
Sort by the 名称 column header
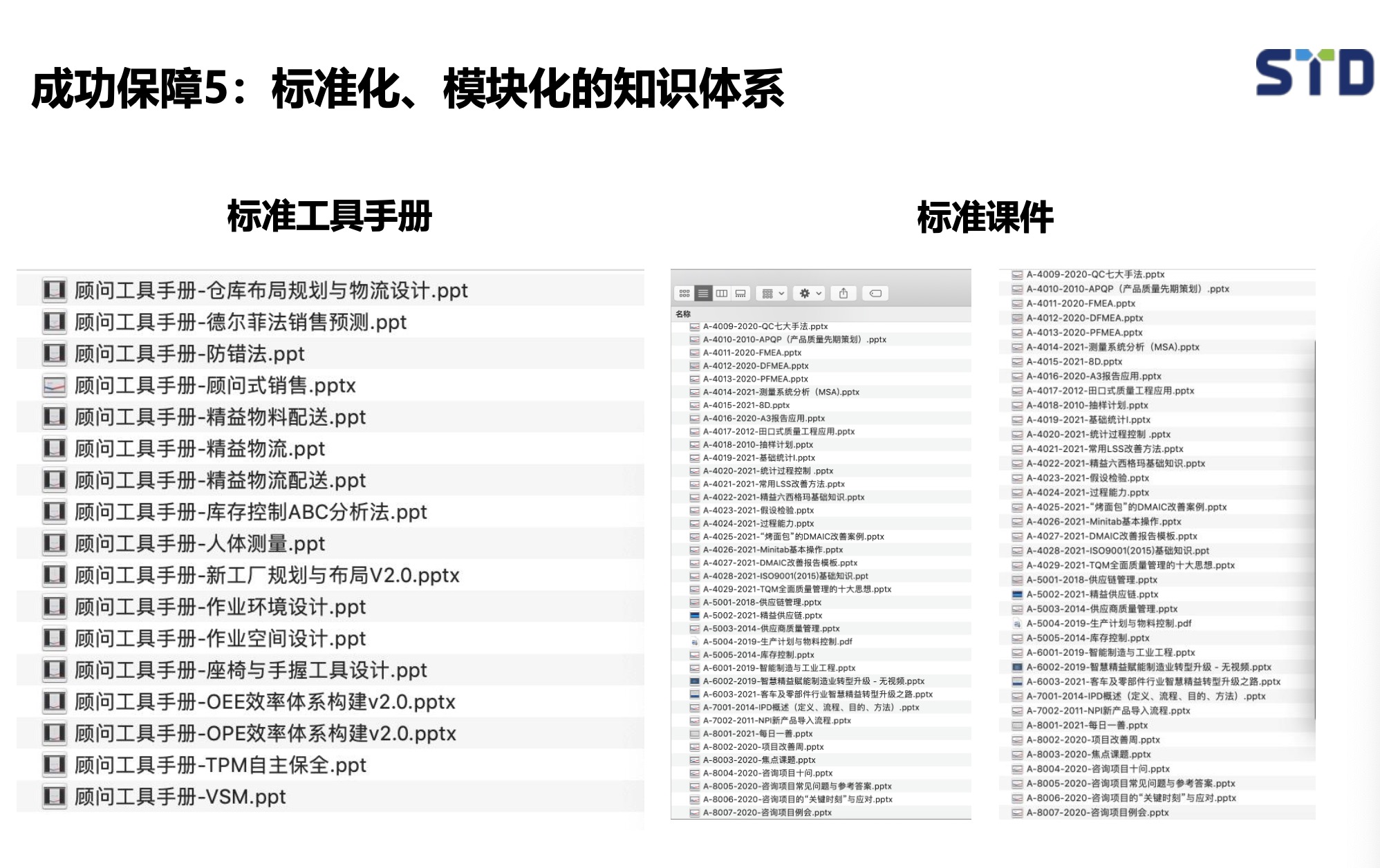(683, 314)
